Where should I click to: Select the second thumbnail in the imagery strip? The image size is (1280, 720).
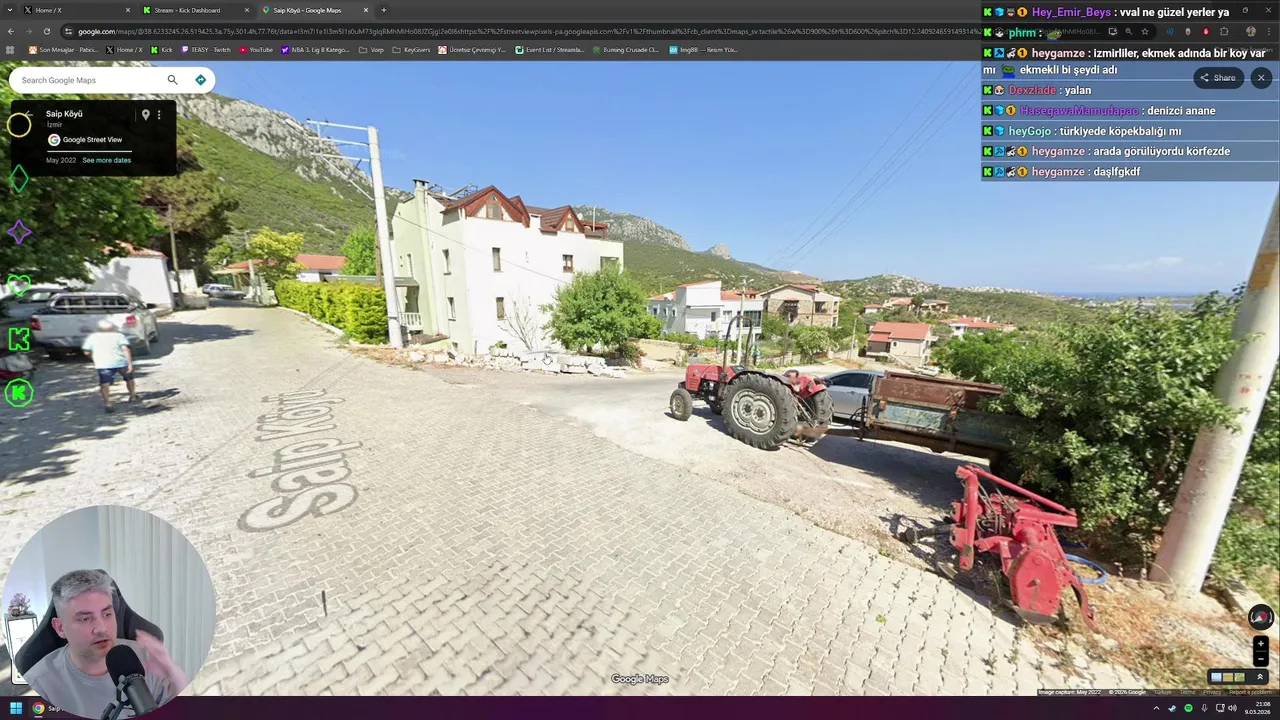pos(1228,677)
